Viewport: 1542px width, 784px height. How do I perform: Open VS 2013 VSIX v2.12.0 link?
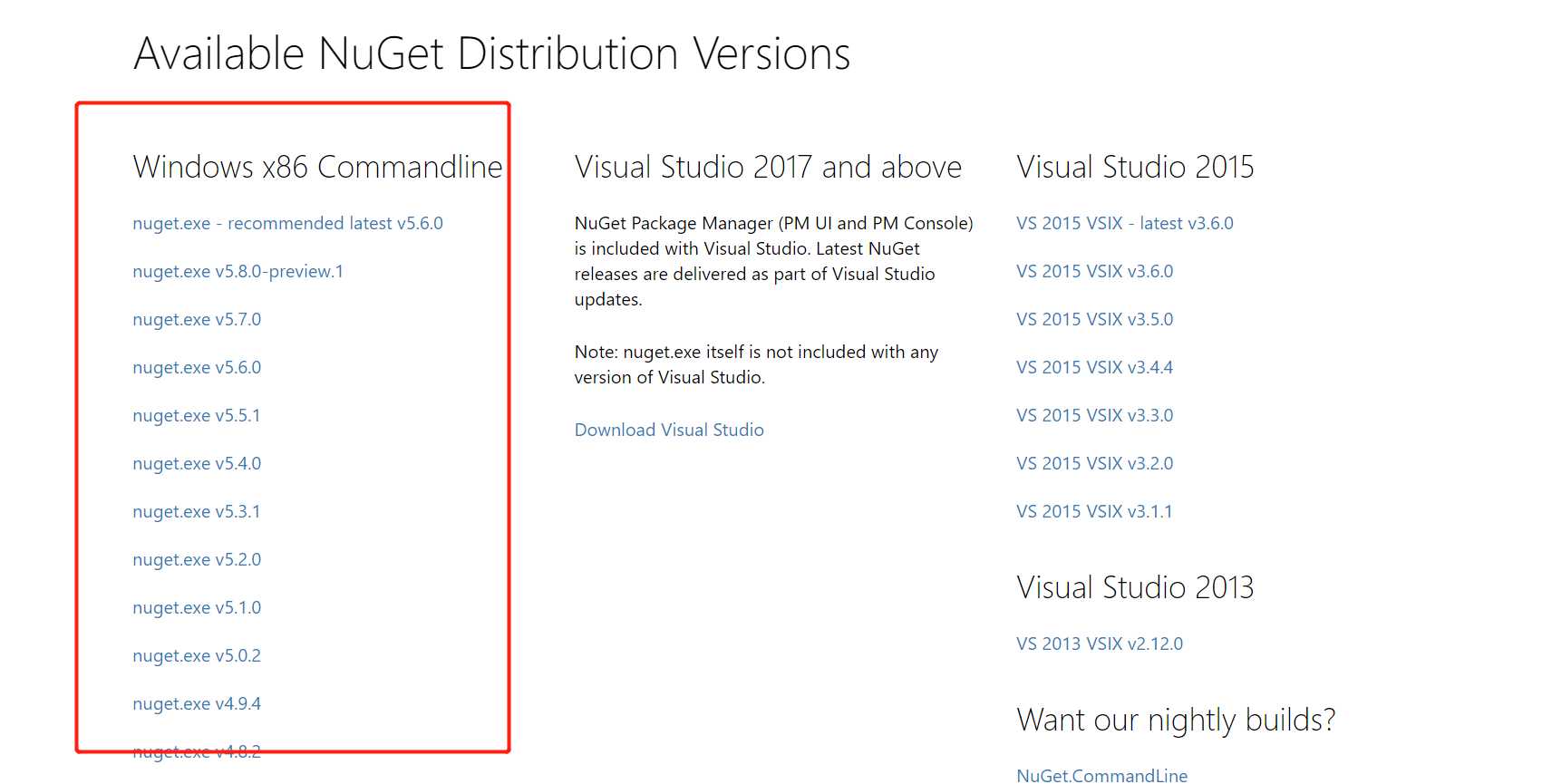click(1100, 644)
